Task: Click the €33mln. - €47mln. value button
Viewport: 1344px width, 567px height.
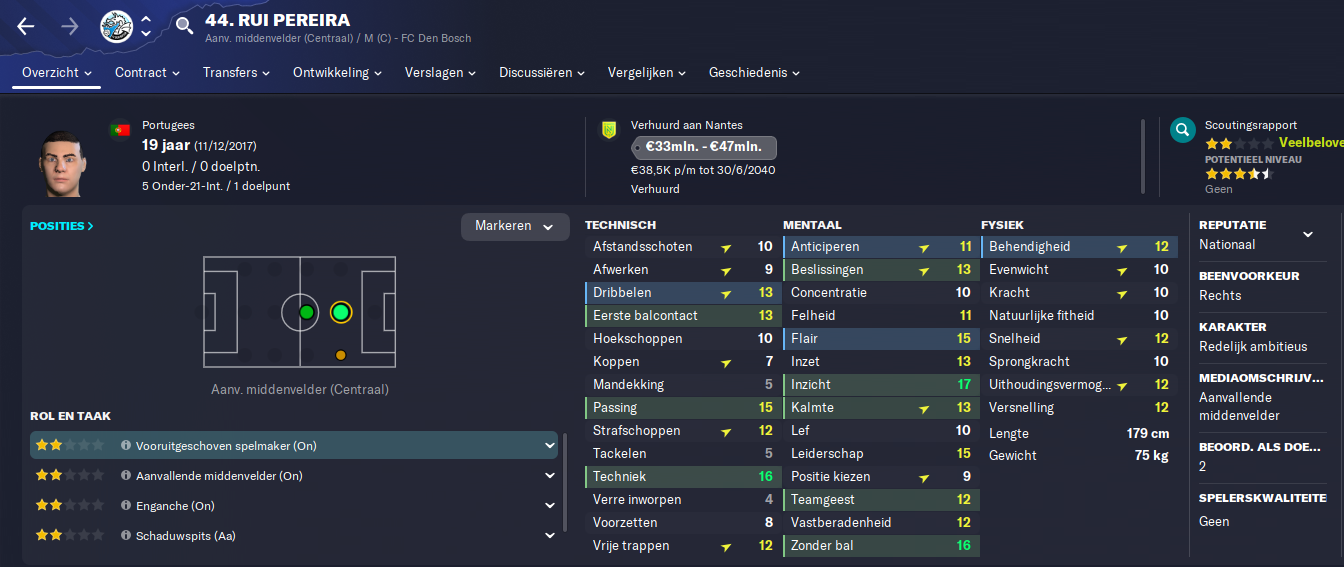Action: 704,147
